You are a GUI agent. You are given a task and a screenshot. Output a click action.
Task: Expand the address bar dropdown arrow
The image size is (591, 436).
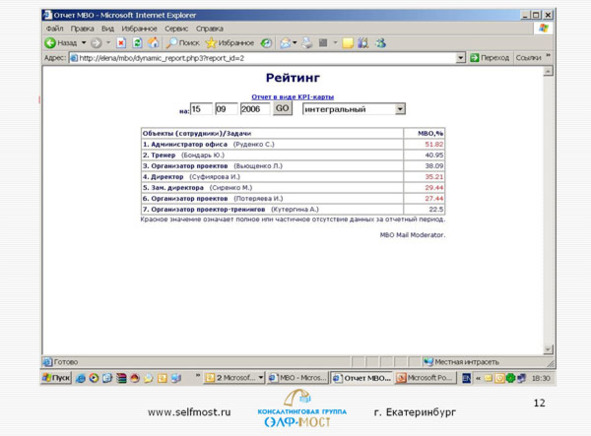coord(460,58)
